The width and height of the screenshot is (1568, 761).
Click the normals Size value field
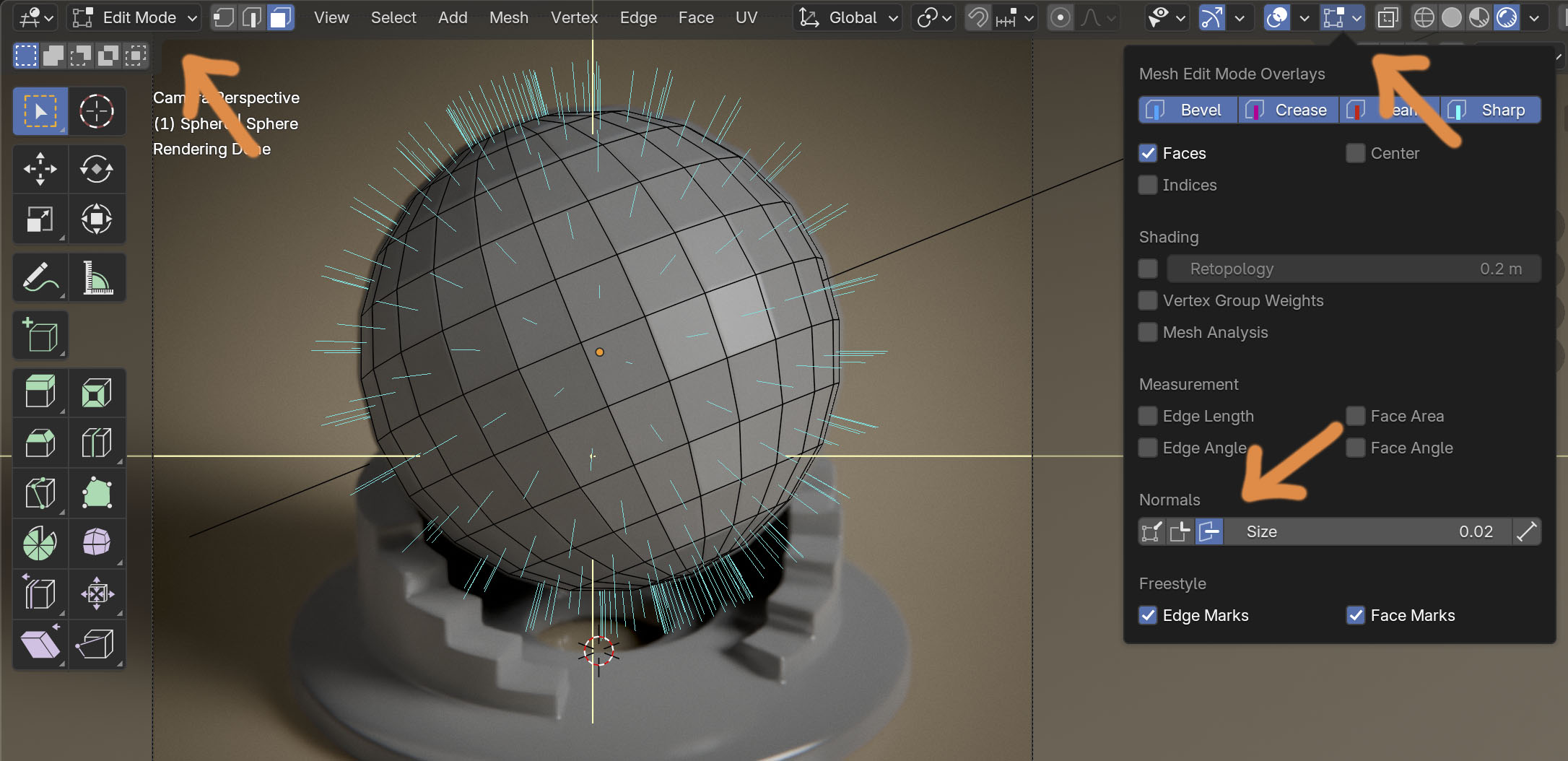tap(1367, 532)
